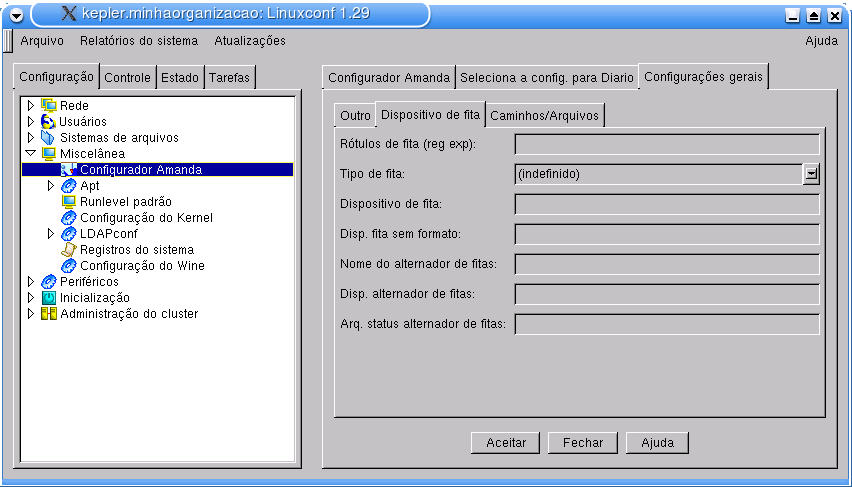
Task: Expand the Rede tree node
Action: (x=30, y=105)
